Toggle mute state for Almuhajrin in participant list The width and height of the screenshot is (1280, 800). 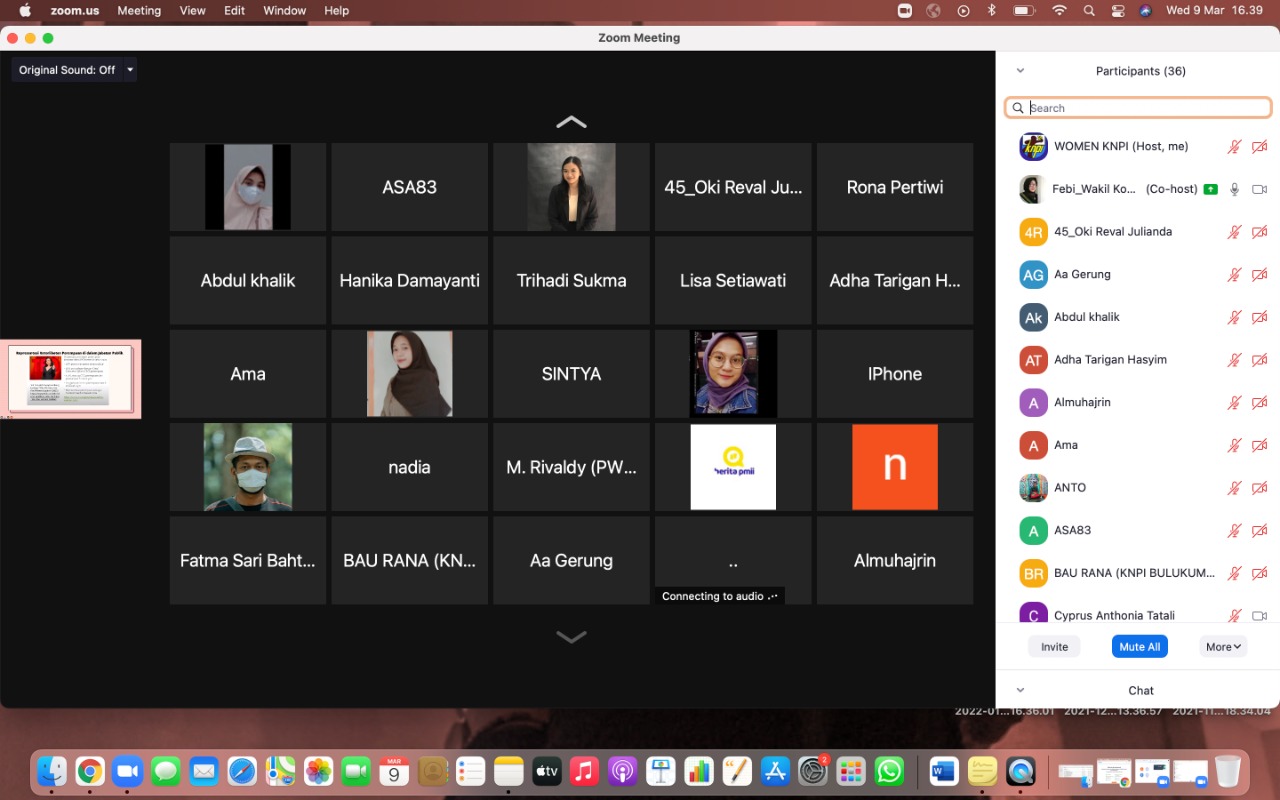(1235, 403)
